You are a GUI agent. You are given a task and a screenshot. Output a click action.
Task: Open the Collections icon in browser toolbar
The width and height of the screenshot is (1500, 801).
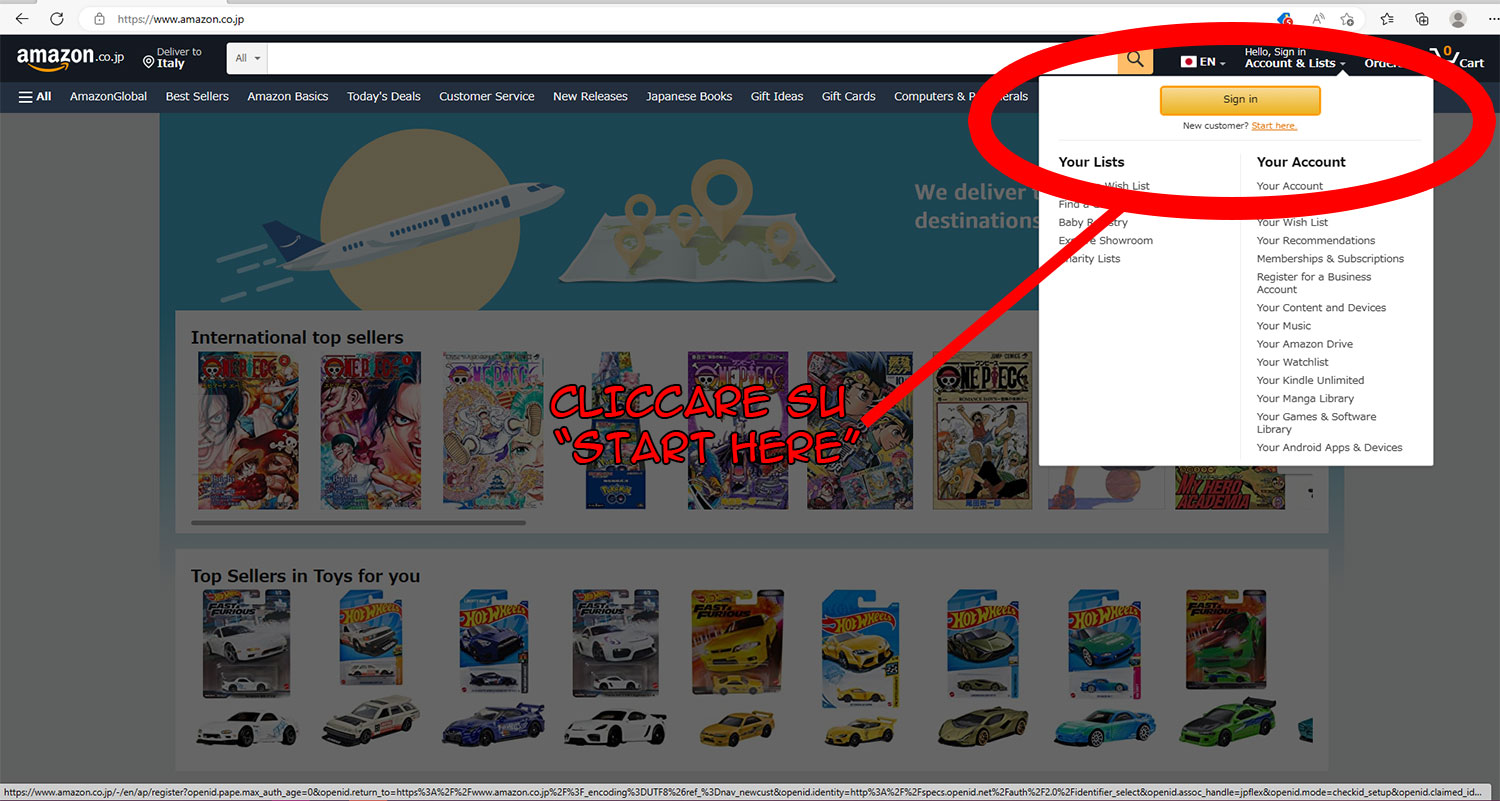1422,19
